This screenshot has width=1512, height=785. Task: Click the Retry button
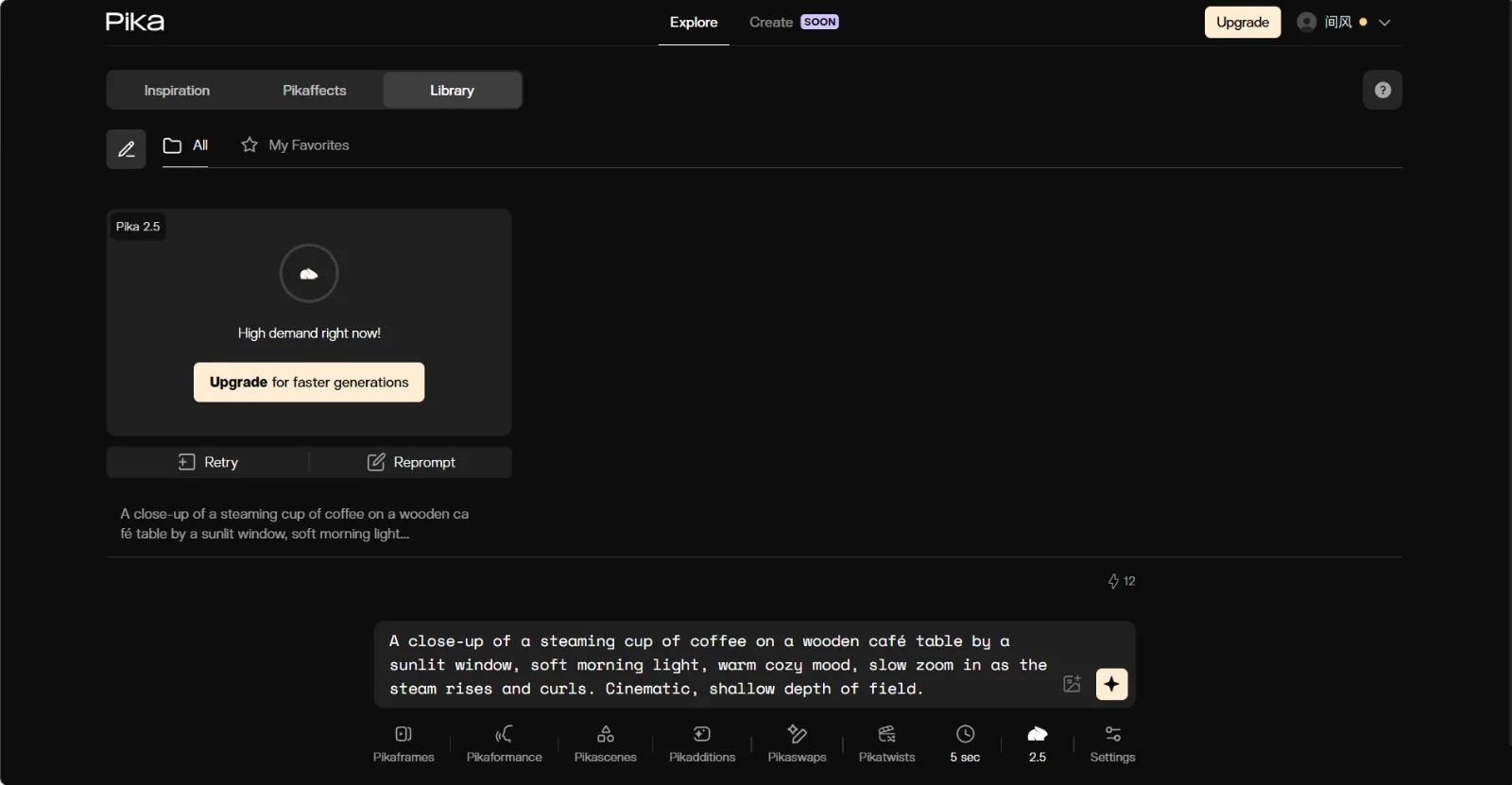[208, 462]
